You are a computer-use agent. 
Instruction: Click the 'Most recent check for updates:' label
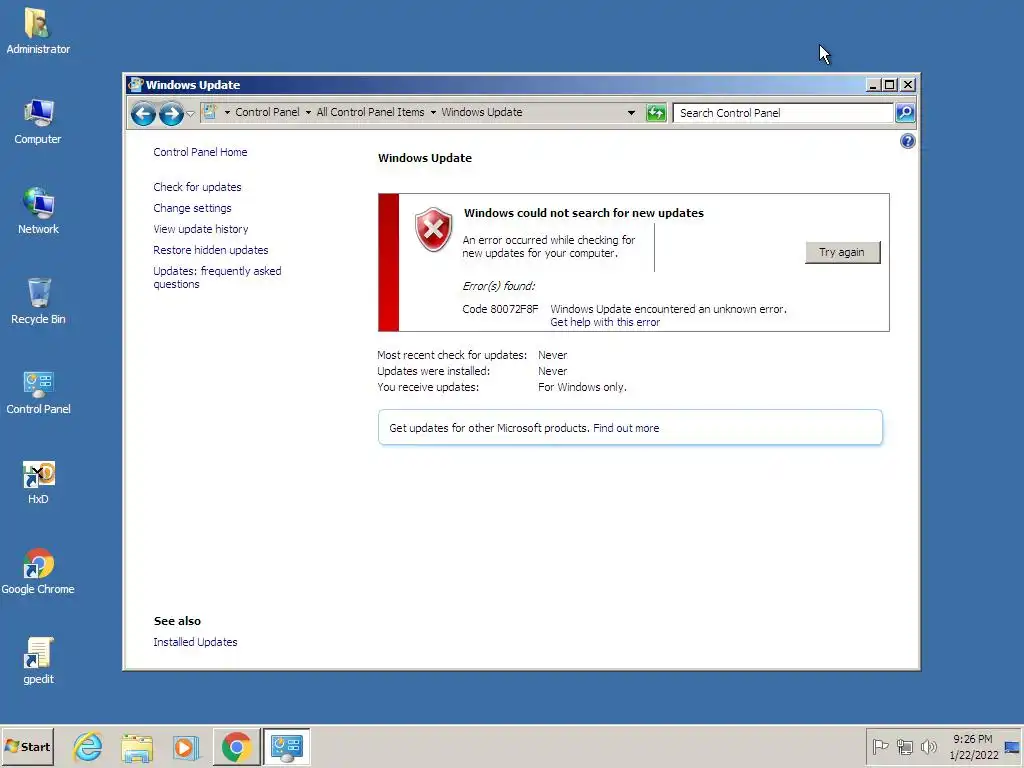point(451,355)
